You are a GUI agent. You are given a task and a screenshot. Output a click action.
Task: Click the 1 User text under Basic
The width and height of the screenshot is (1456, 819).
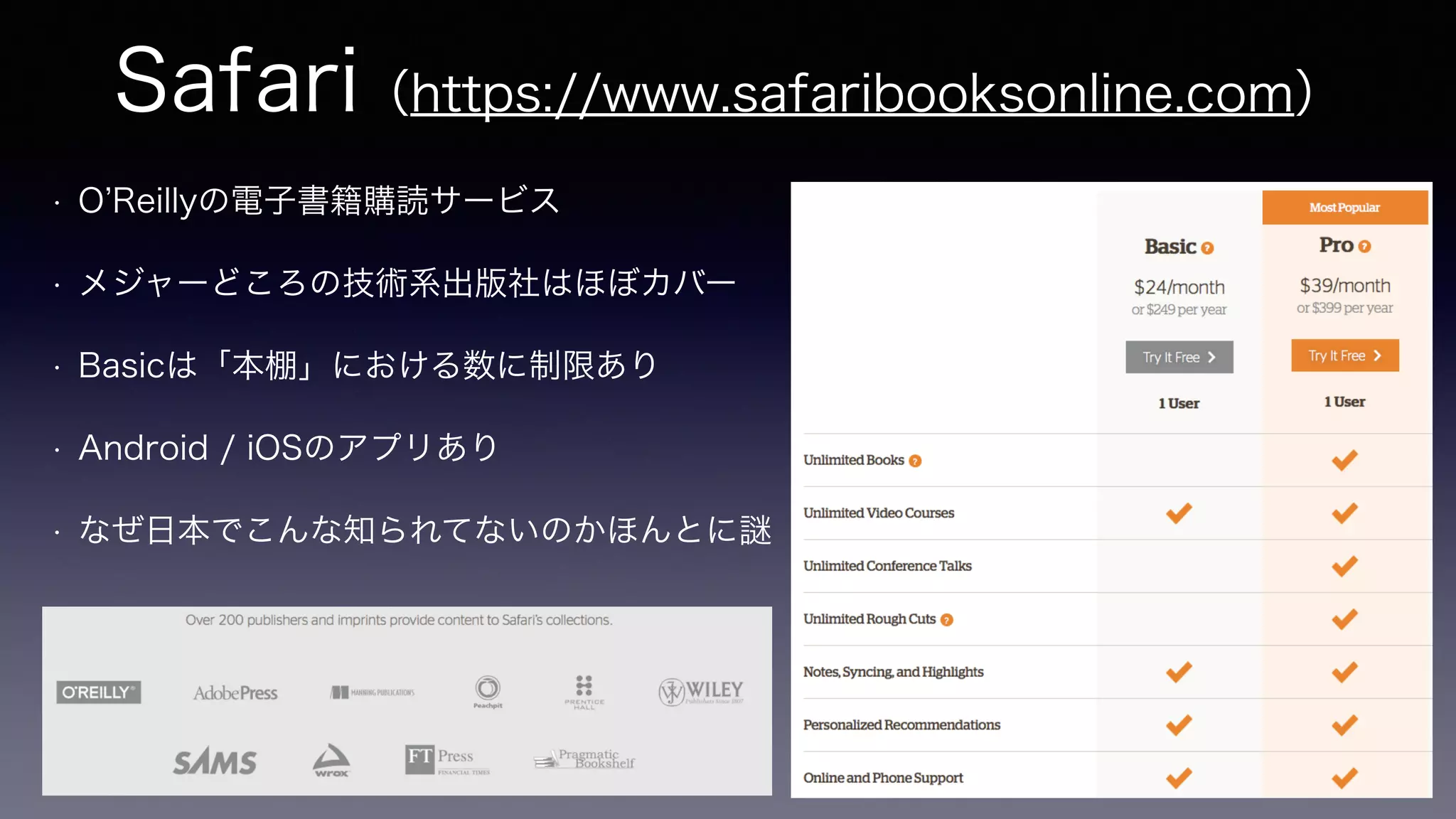[1179, 404]
